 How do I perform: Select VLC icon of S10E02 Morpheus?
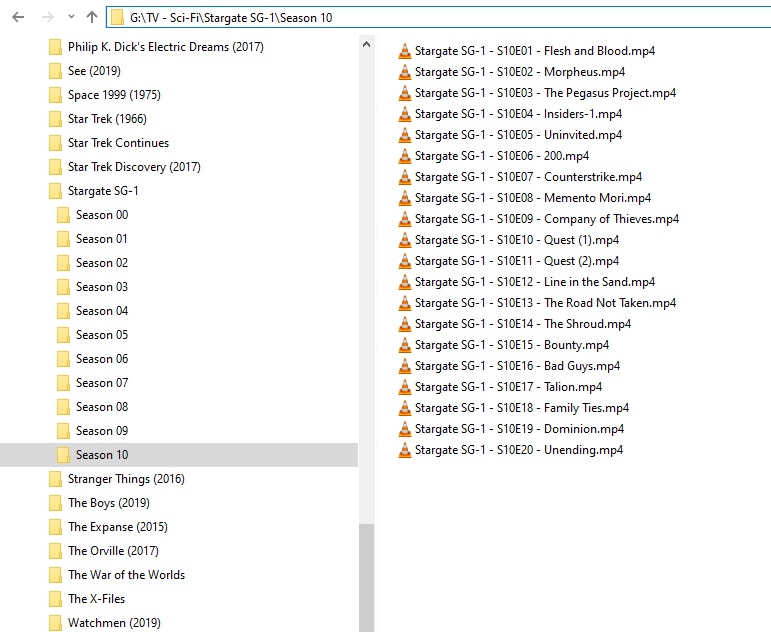(405, 72)
